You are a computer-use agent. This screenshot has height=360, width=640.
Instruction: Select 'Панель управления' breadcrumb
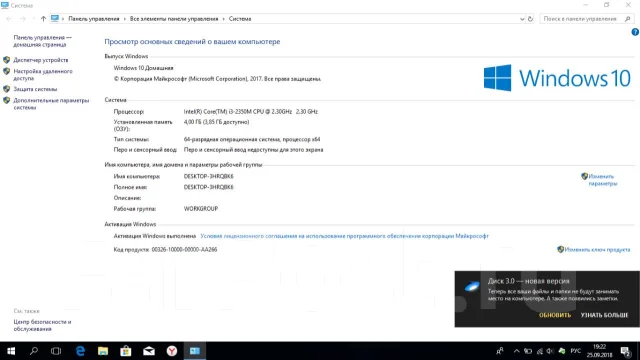point(94,19)
